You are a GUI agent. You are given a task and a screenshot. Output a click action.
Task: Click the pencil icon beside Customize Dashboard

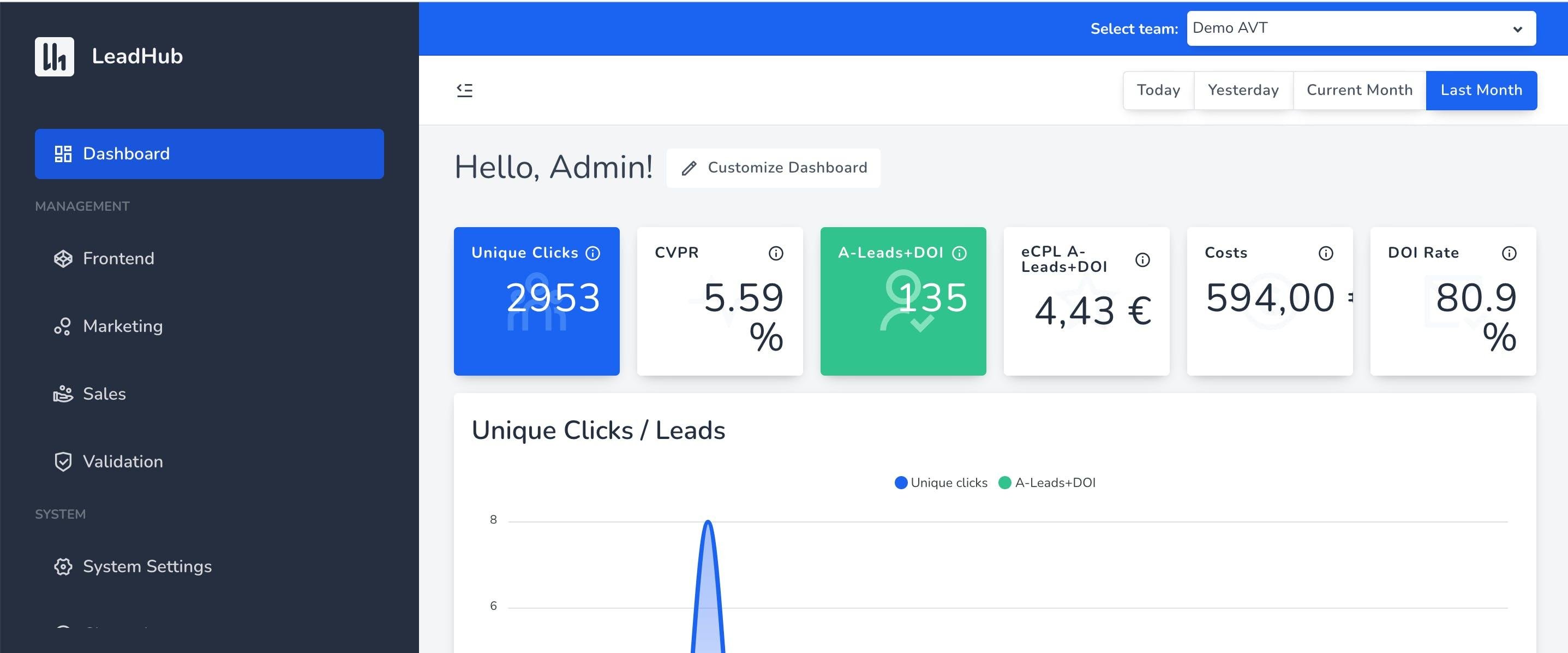689,168
